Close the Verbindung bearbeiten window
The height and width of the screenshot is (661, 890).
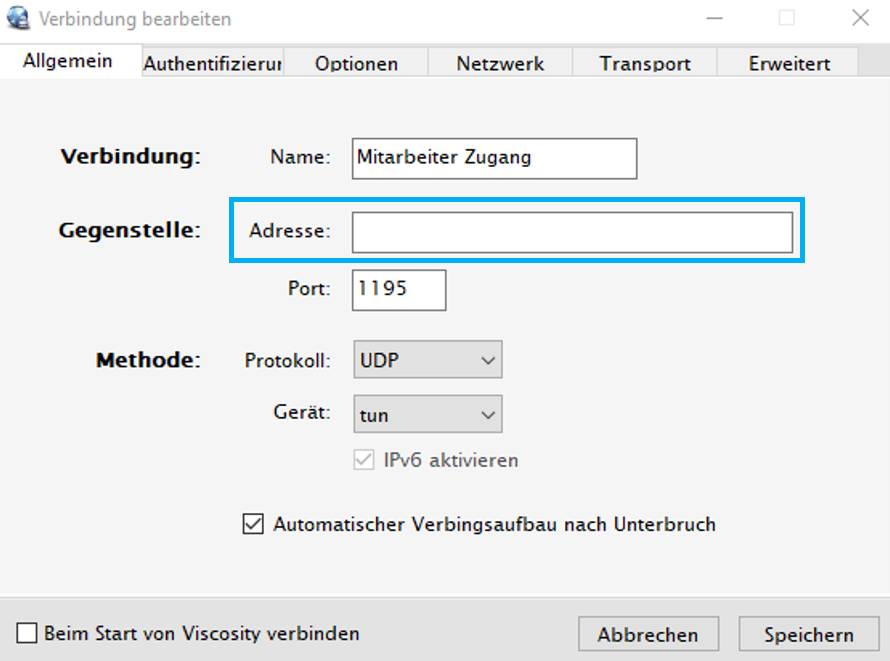pos(860,18)
